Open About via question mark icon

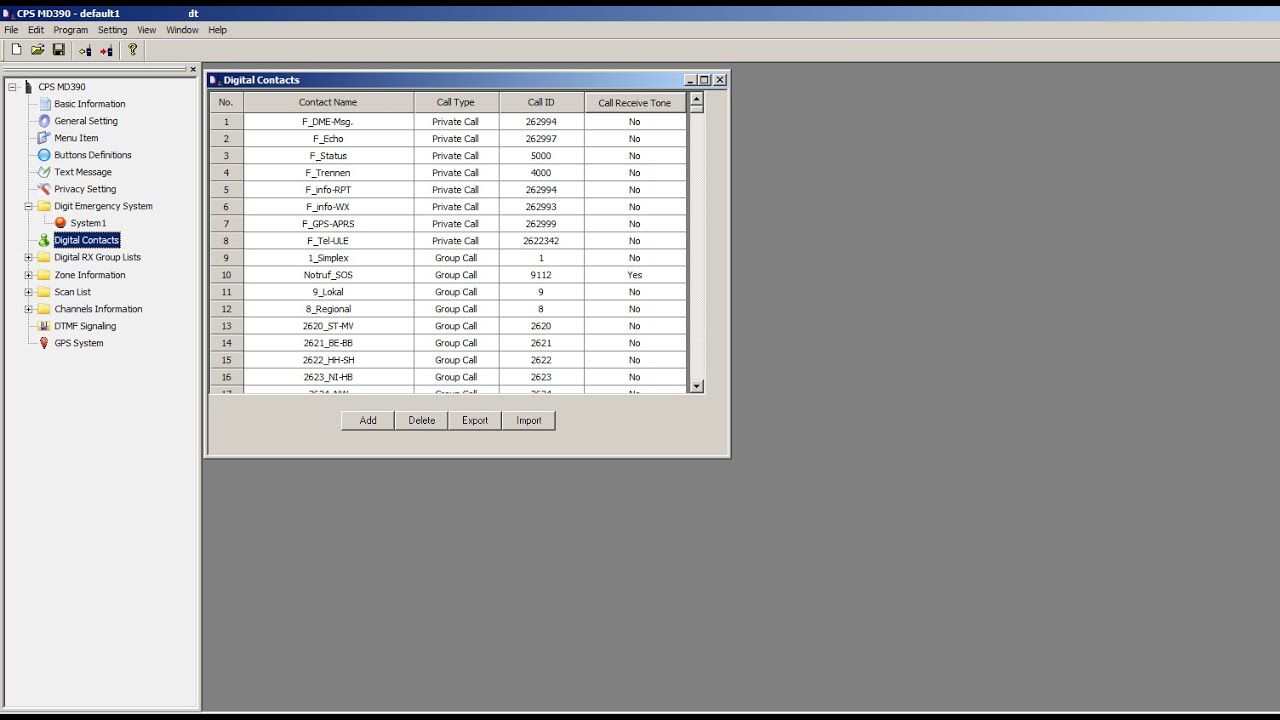pyautogui.click(x=132, y=50)
